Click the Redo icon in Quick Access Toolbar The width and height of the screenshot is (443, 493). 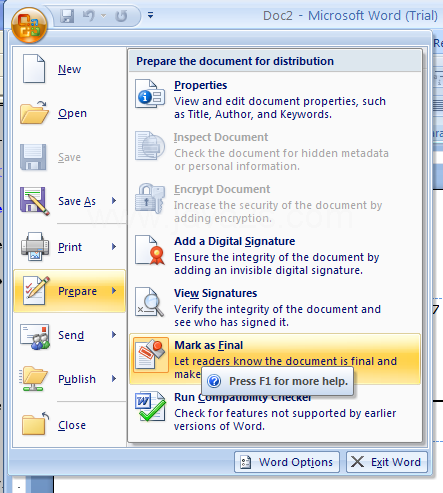pyautogui.click(x=121, y=16)
